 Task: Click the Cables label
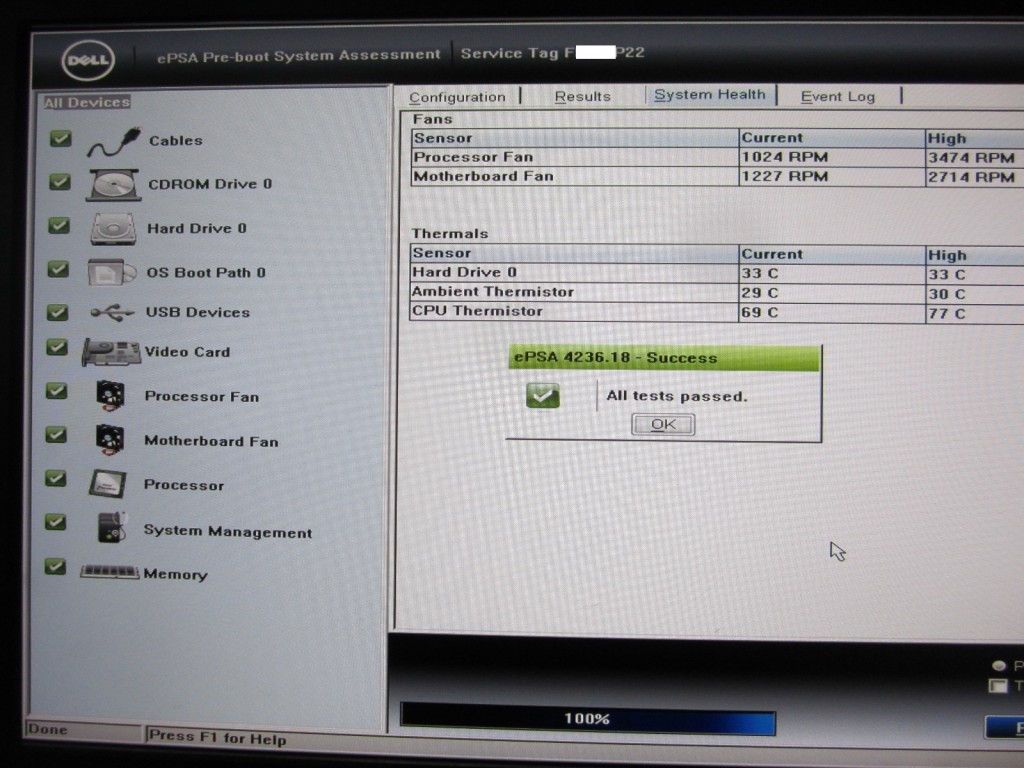[x=176, y=140]
